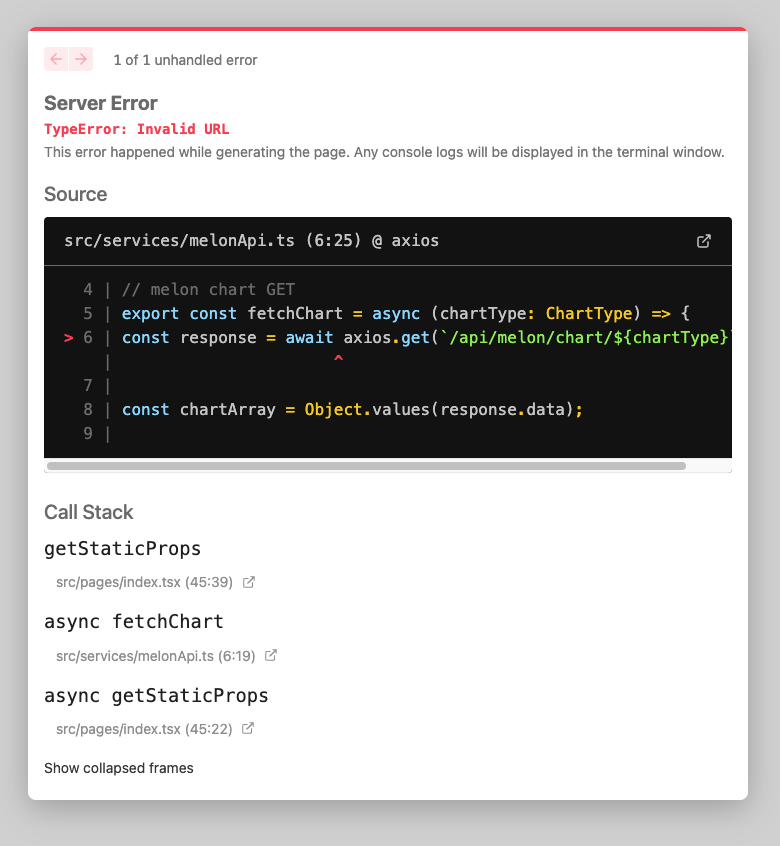Click the external link icon beside getStaticProps frame
Viewport: 780px width, 846px height.
tap(247, 582)
